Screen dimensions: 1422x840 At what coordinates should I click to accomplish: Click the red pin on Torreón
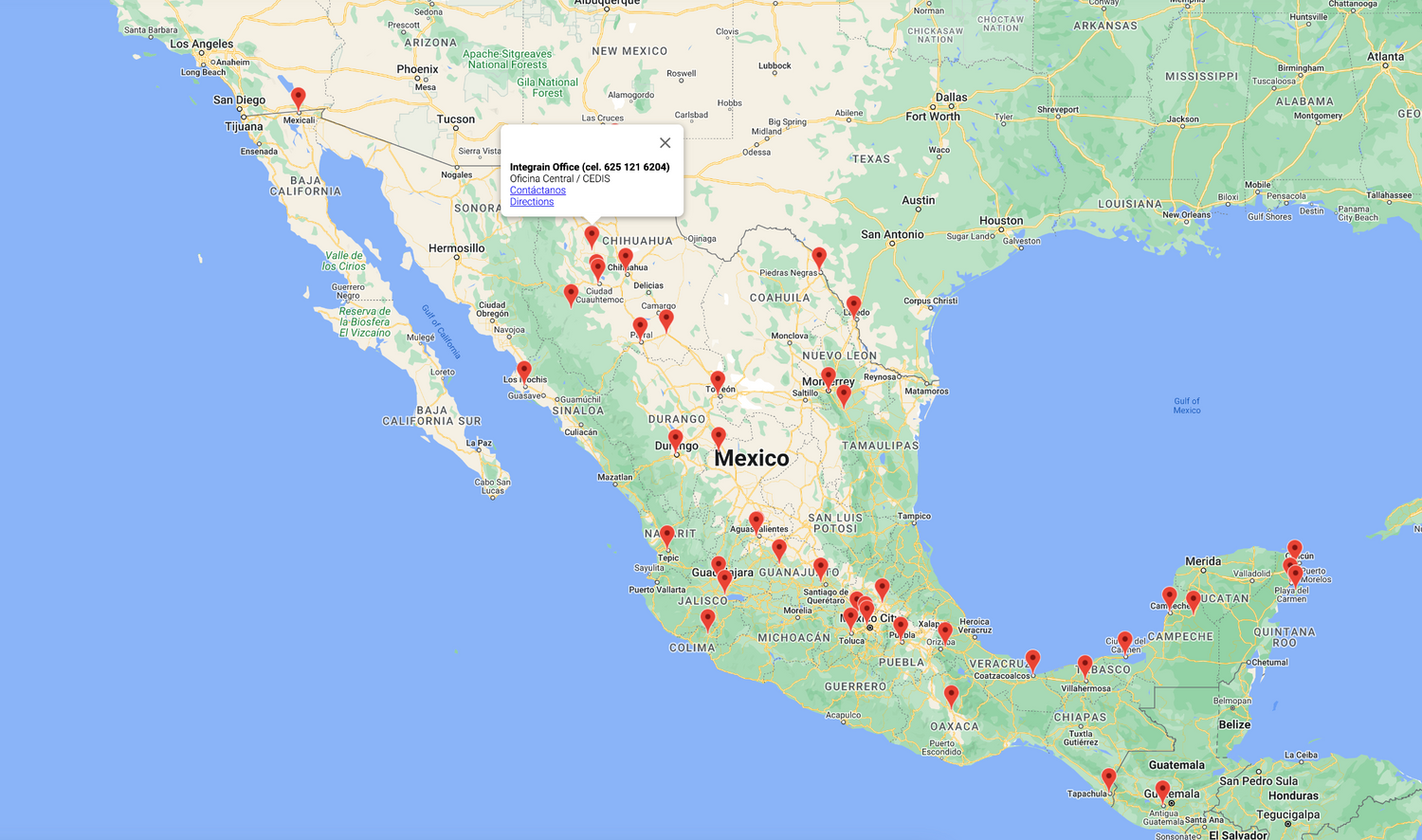tap(718, 381)
